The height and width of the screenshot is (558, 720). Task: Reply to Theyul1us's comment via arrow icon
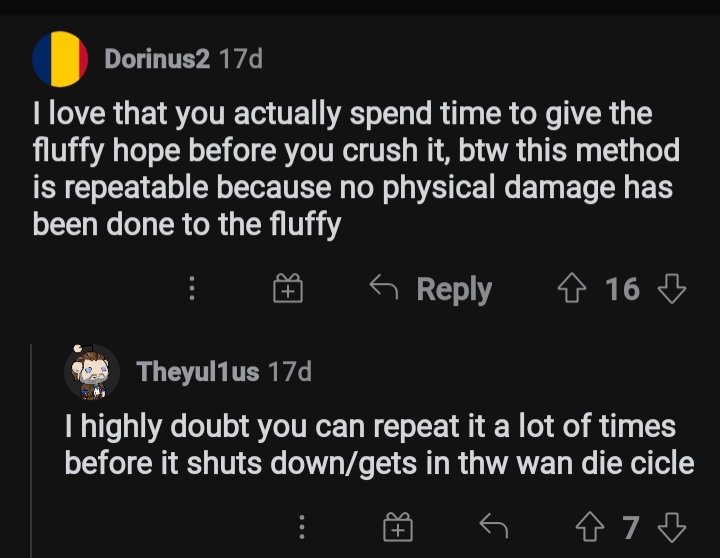494,525
